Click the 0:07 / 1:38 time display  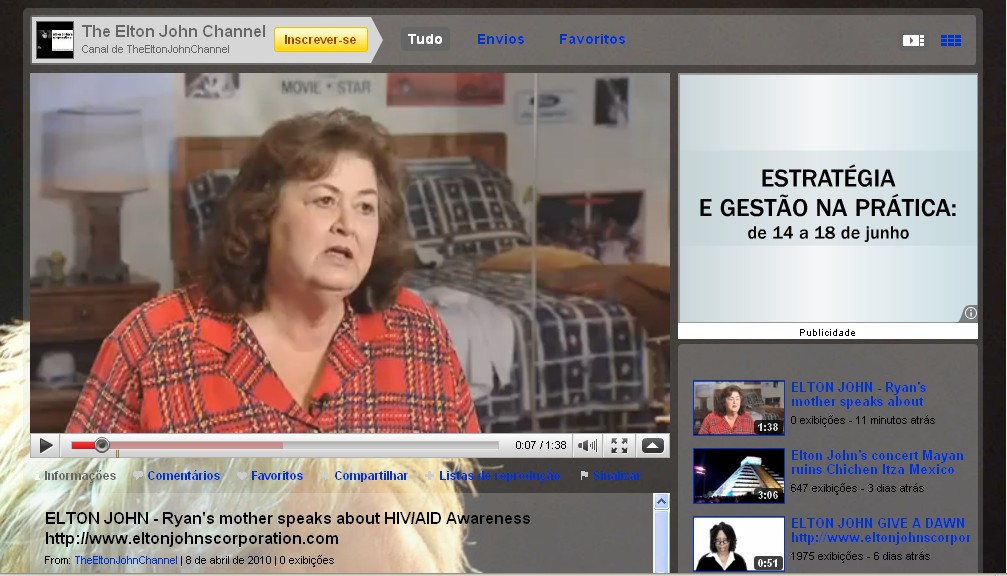(541, 445)
